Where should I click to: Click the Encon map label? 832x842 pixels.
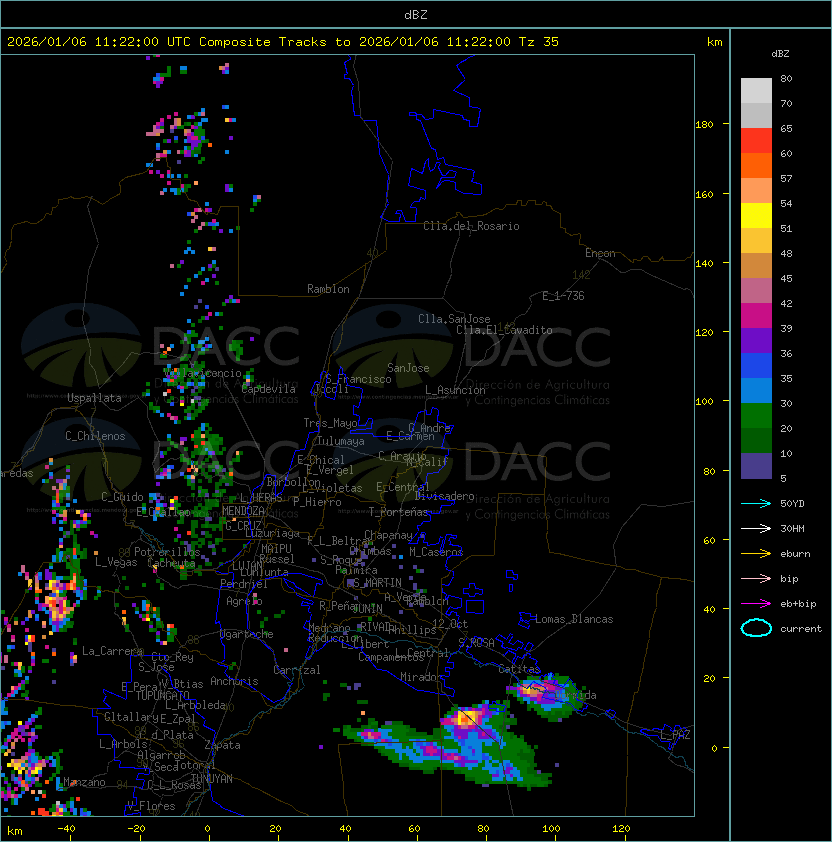[600, 253]
